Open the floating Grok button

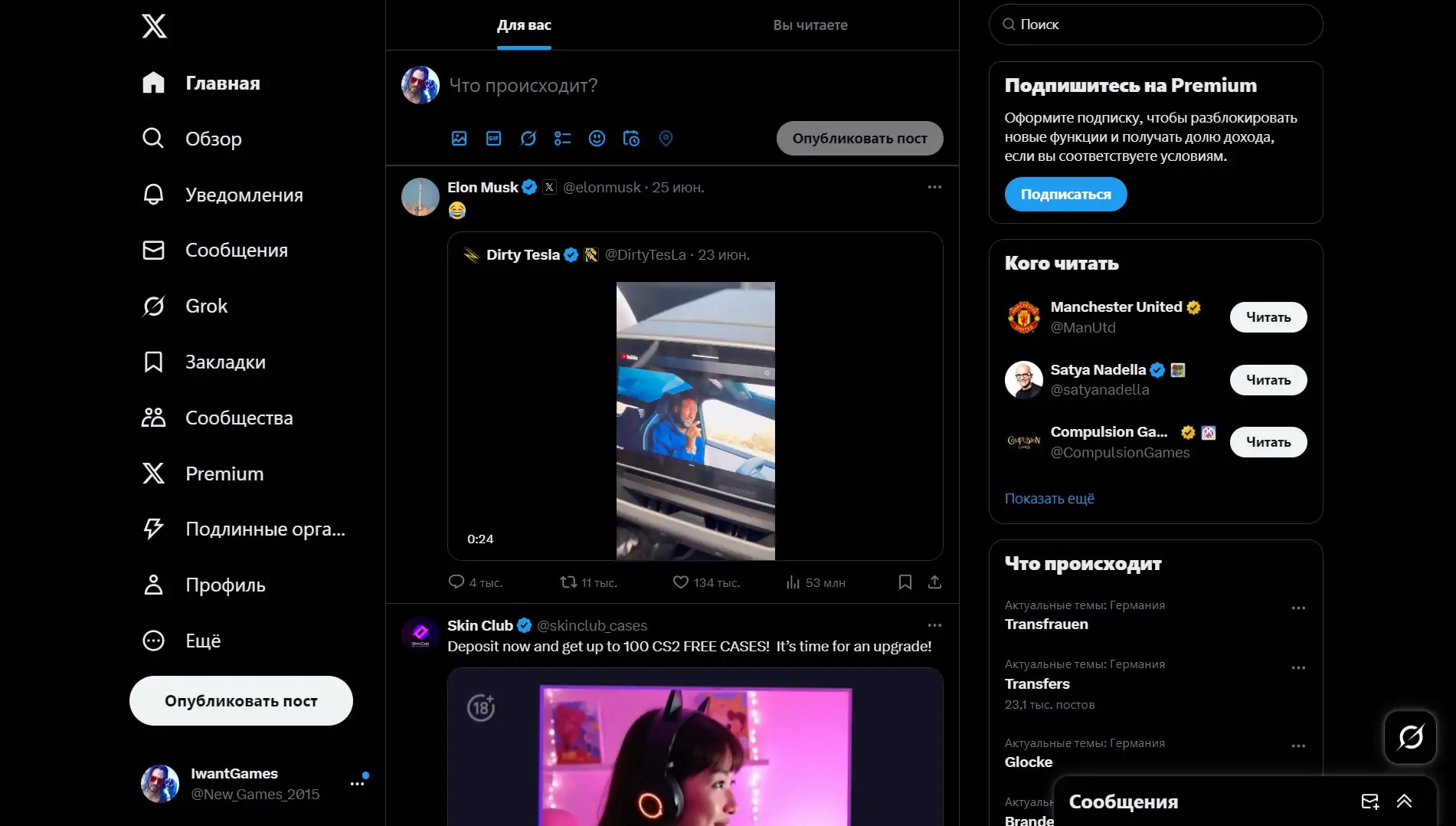click(1410, 737)
